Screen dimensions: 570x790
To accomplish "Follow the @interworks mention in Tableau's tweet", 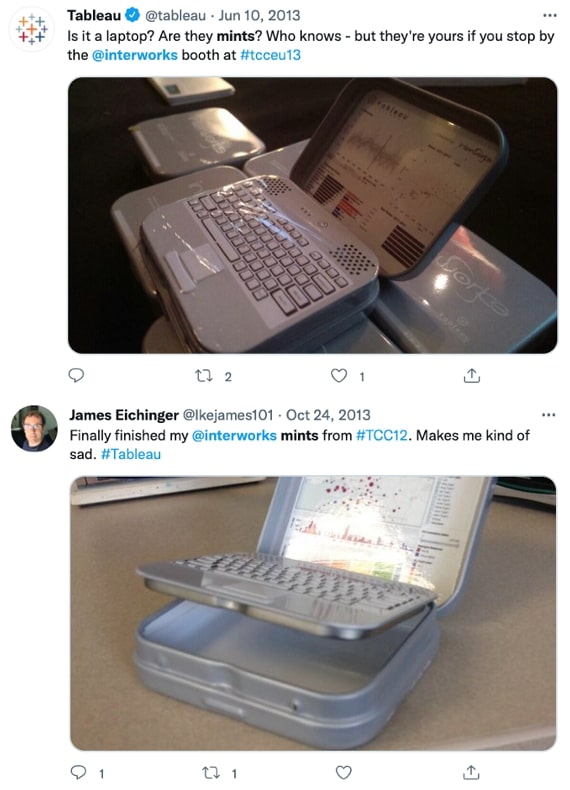I will 135,54.
